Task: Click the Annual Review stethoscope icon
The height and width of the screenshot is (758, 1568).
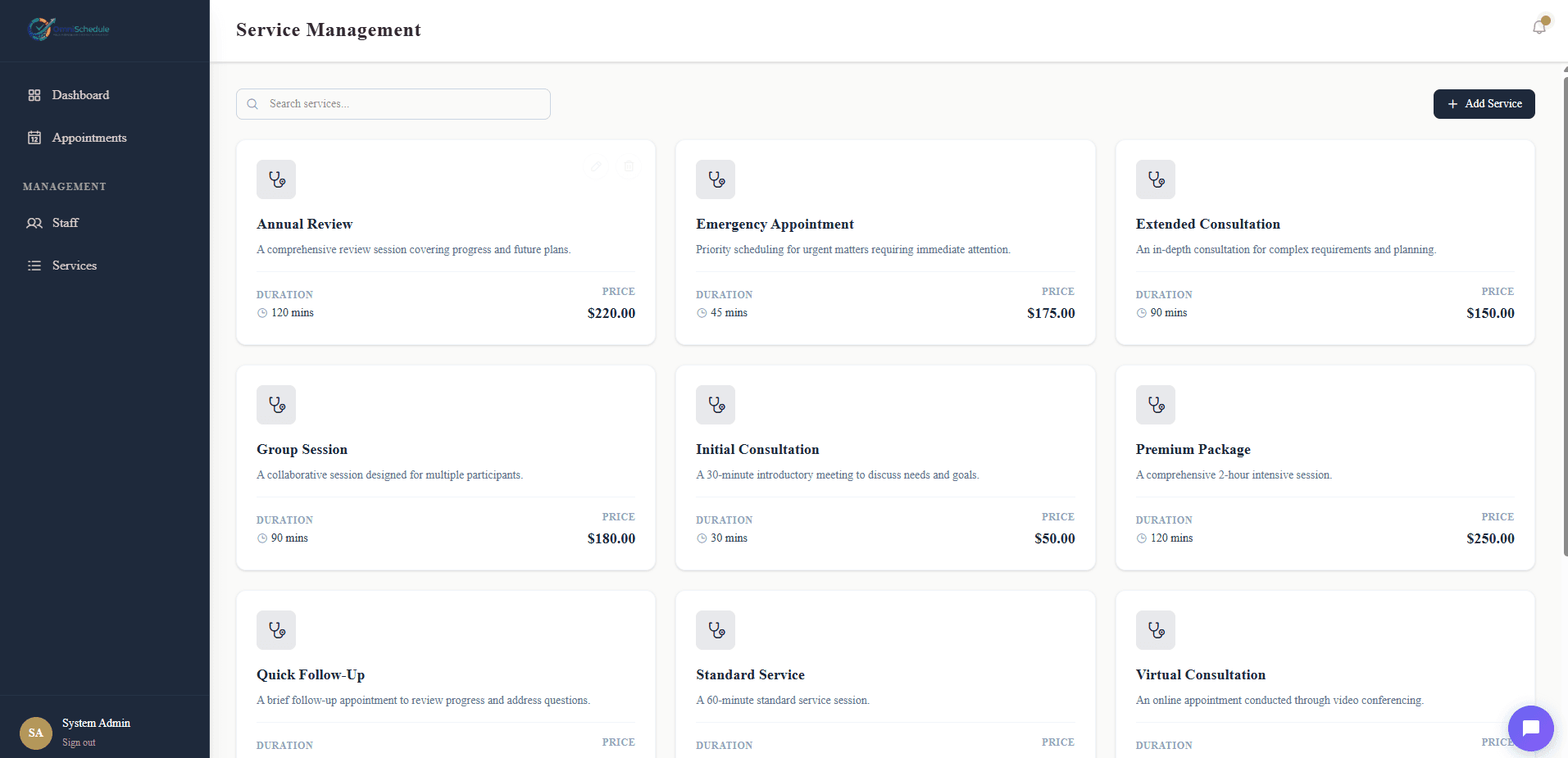Action: pyautogui.click(x=276, y=179)
